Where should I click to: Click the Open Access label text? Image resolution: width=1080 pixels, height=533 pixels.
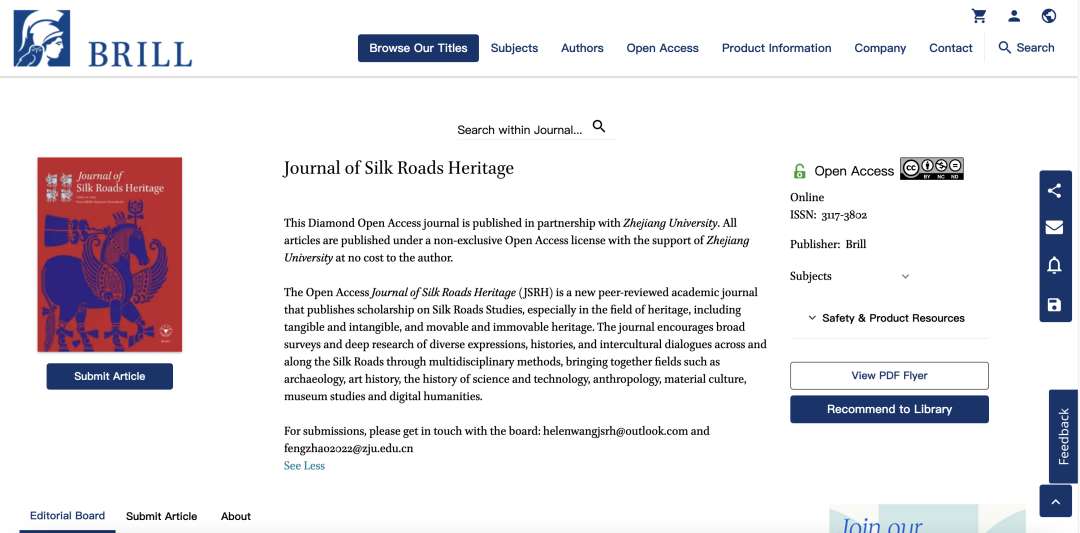click(x=854, y=171)
